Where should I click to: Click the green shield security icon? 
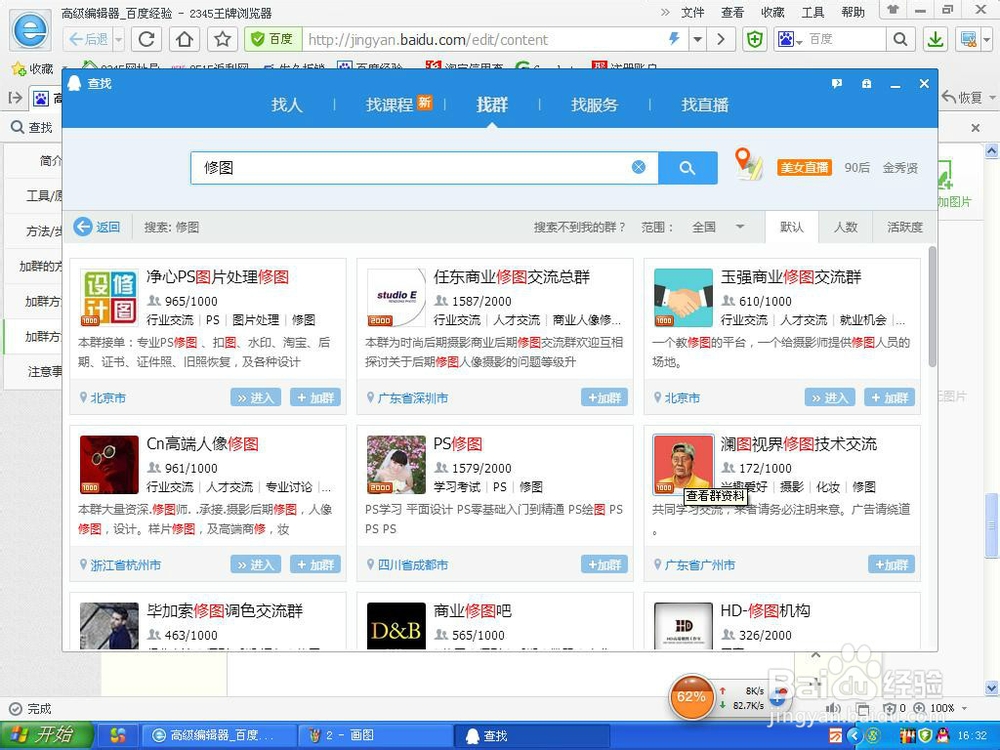755,40
